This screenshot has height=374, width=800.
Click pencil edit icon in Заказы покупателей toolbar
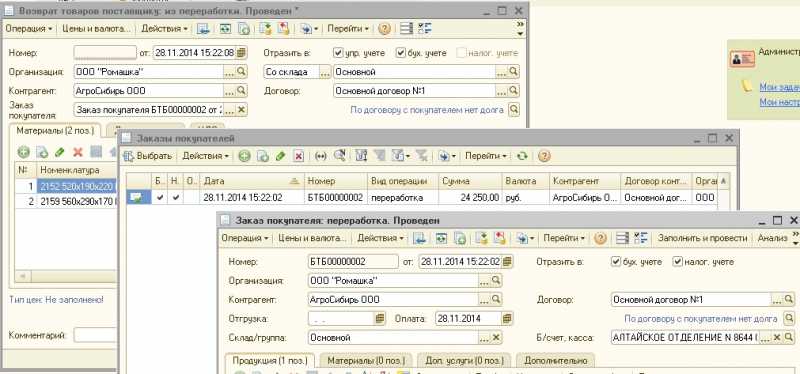click(280, 156)
